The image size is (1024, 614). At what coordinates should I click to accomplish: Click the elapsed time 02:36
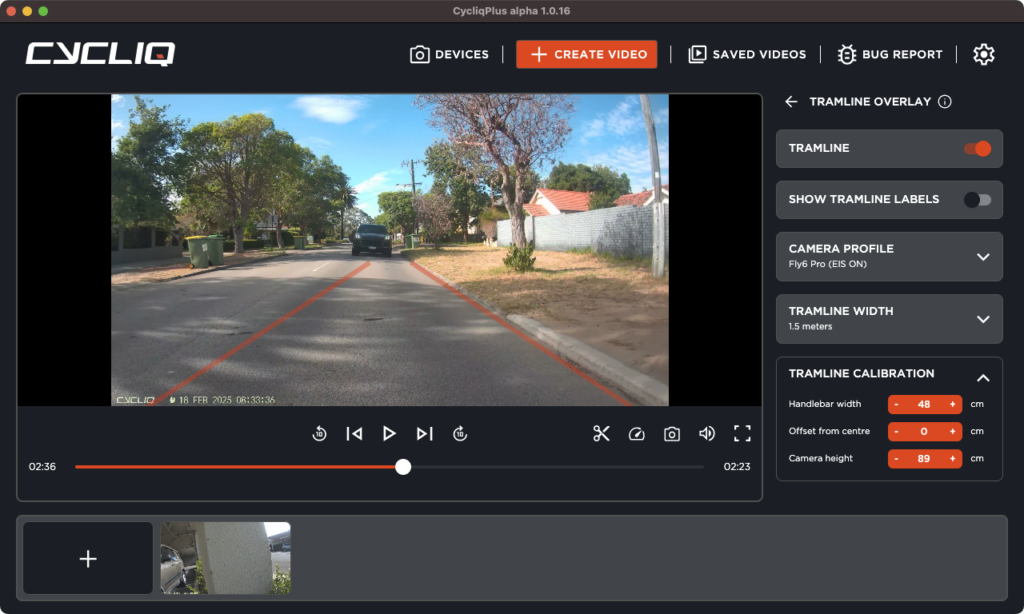[42, 466]
